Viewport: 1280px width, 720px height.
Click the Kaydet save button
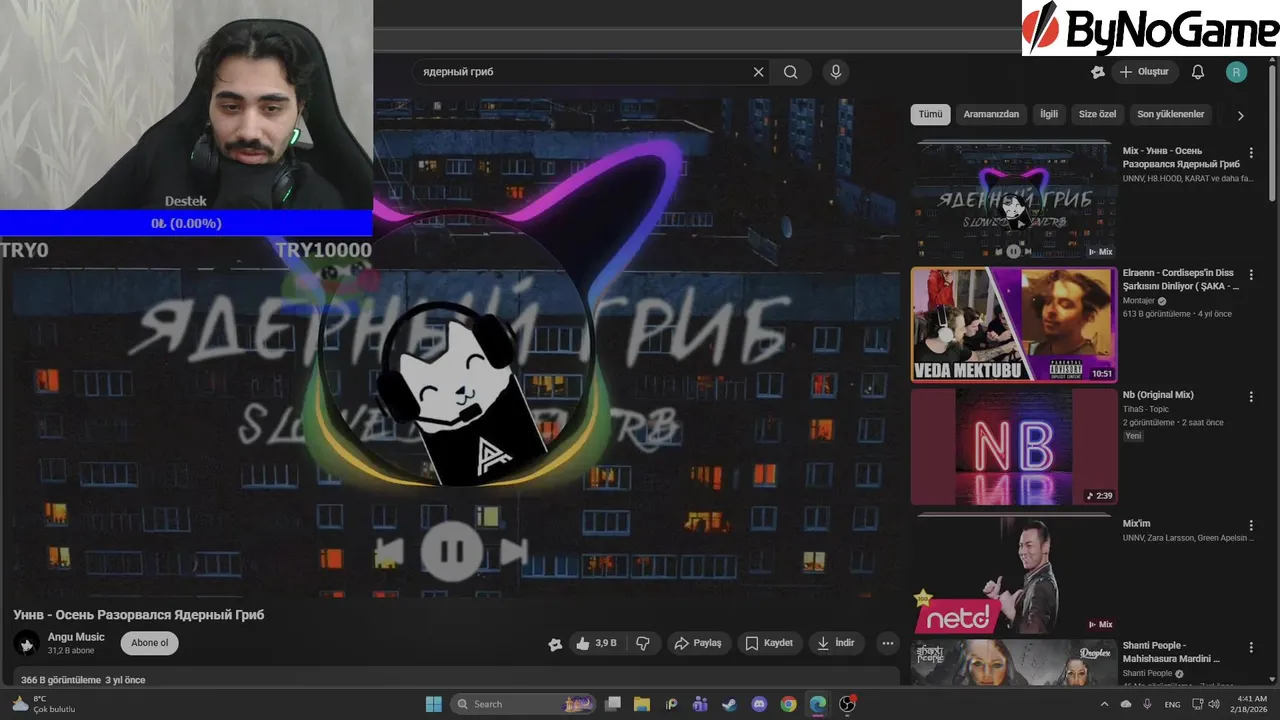(x=769, y=643)
